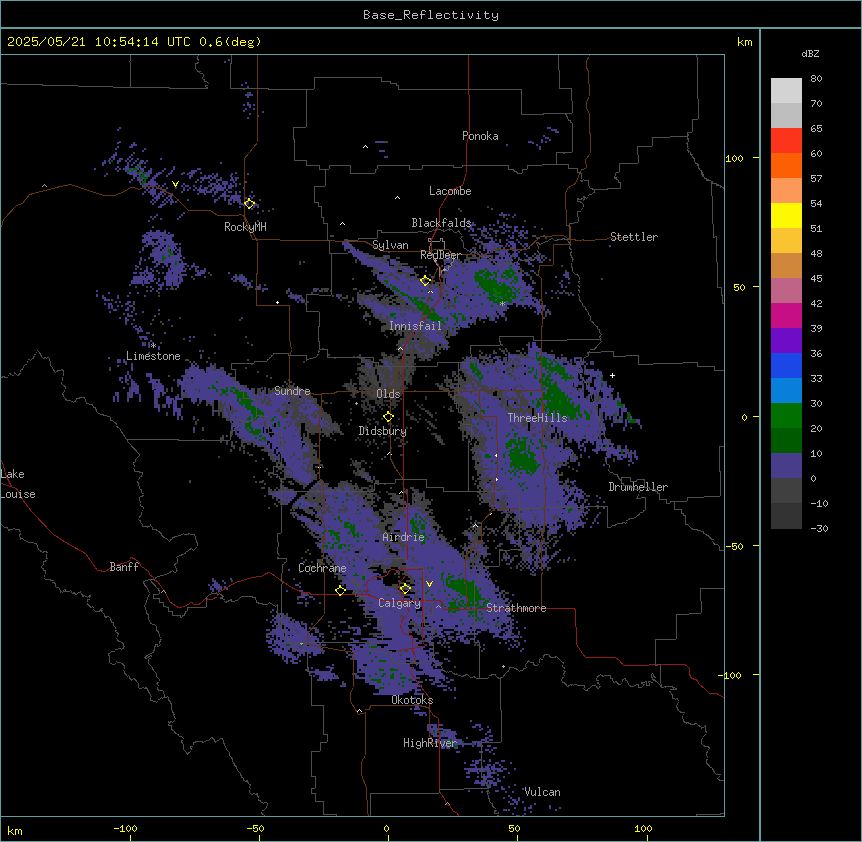
Task: Select the Vulcan label
Action: [x=543, y=792]
